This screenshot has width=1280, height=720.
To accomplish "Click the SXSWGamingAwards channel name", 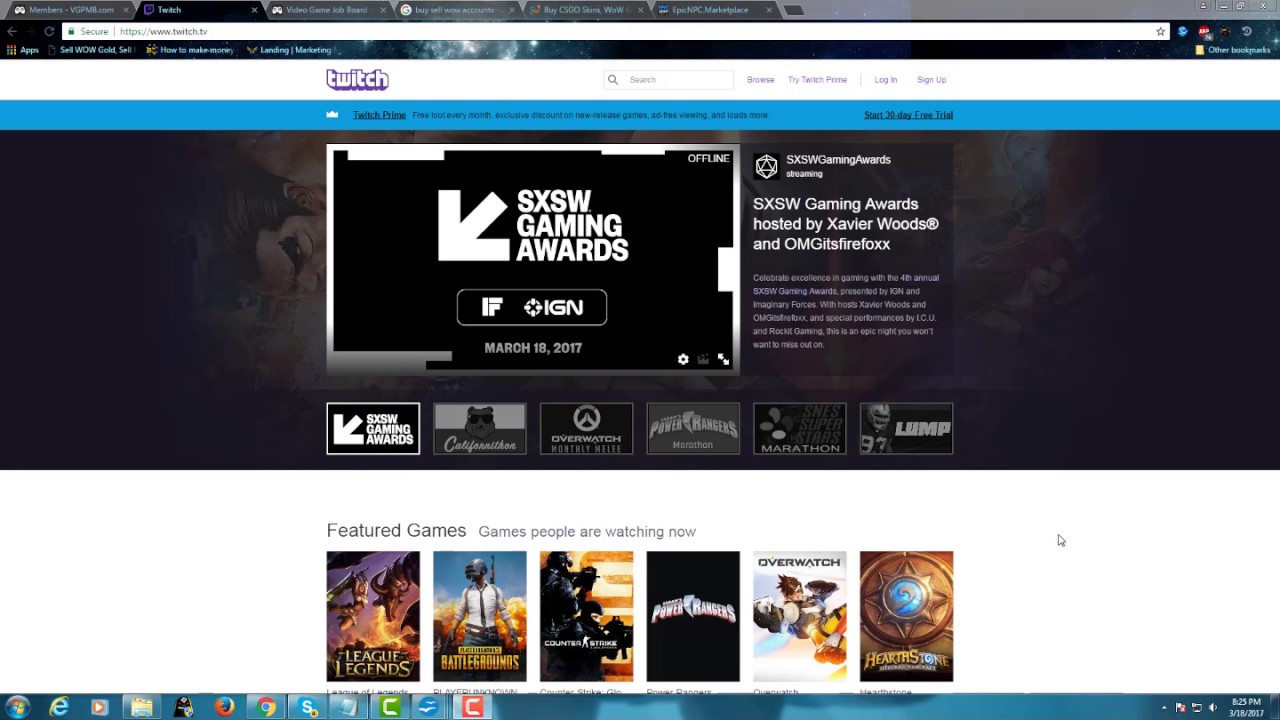I will coord(838,160).
